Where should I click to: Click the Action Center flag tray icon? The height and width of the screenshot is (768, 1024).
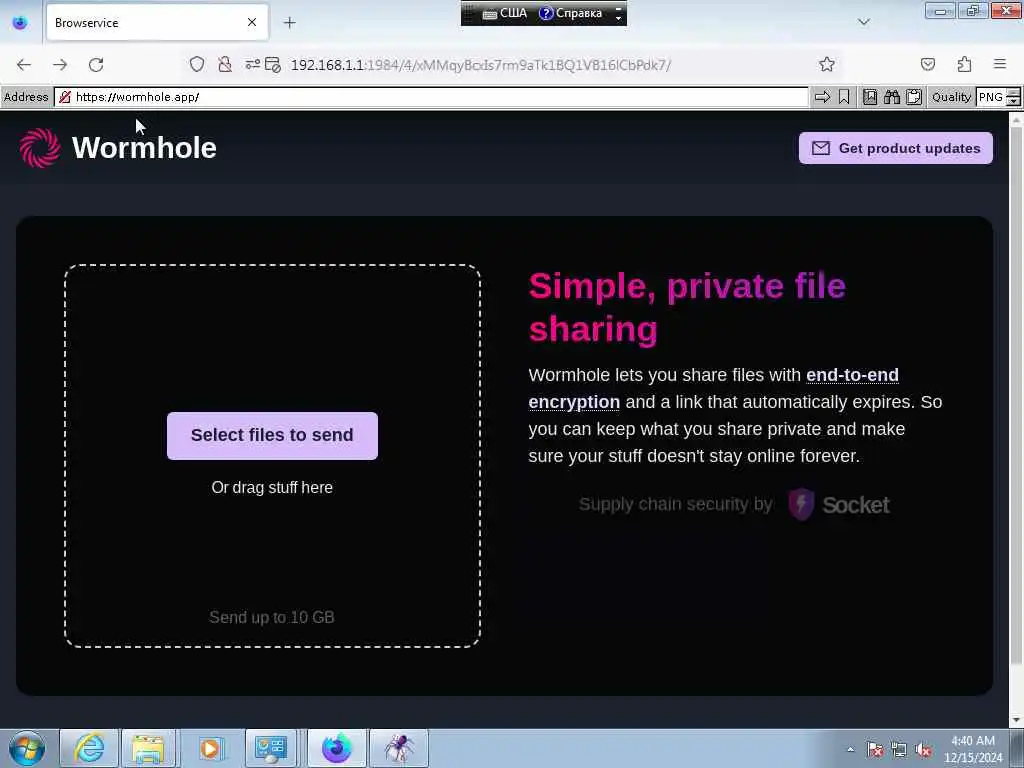874,750
